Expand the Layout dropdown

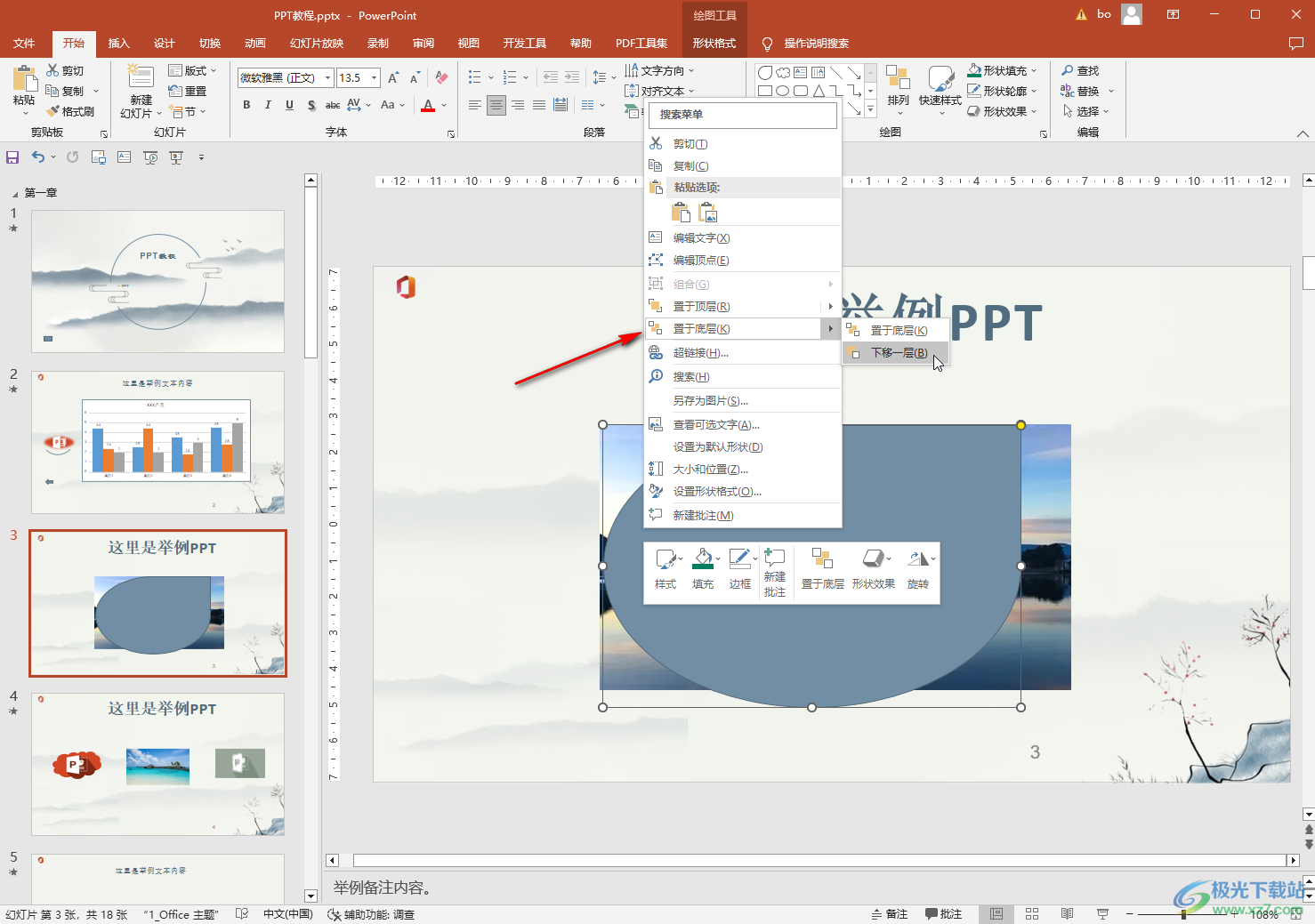pos(192,70)
